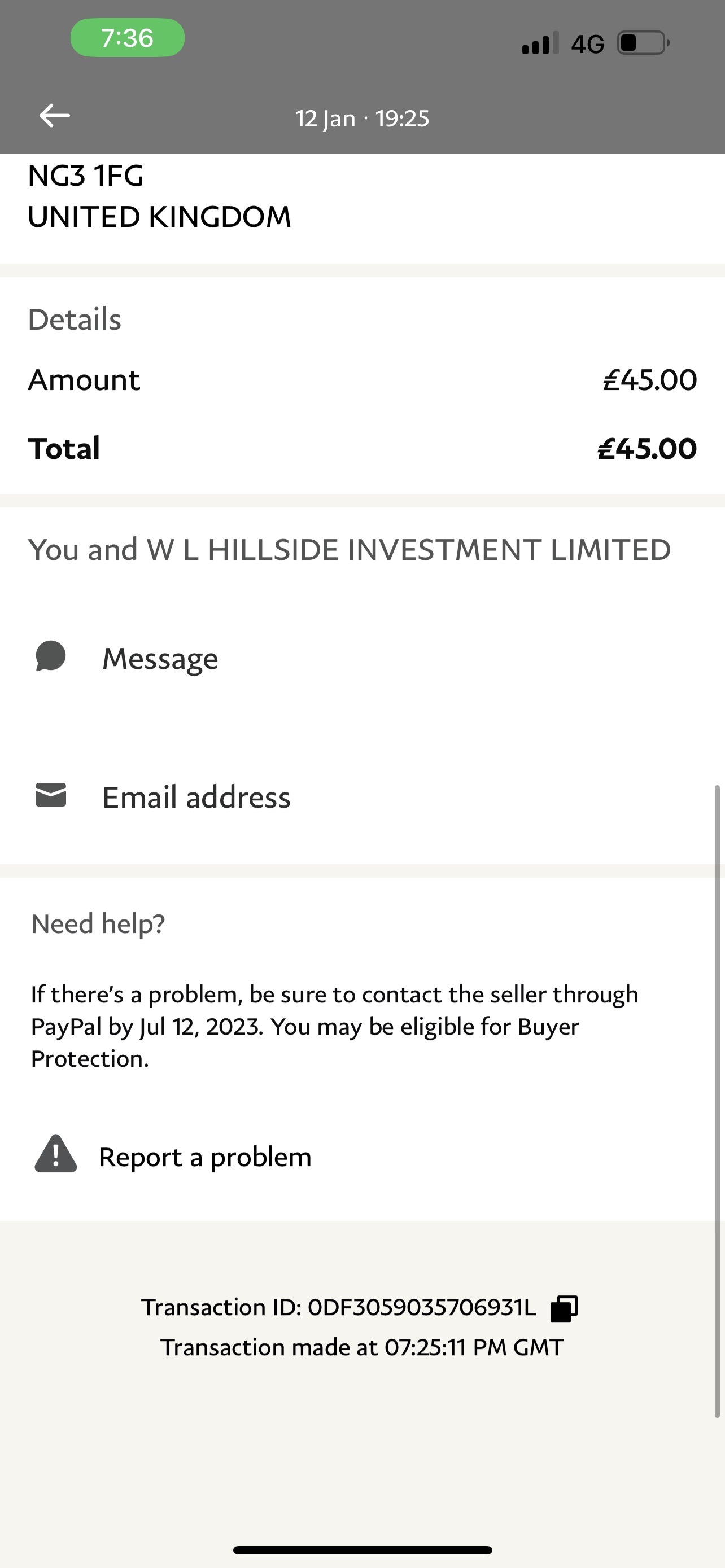Tap the NG3 1FG postcode text
Image resolution: width=725 pixels, height=1568 pixels.
[x=86, y=176]
